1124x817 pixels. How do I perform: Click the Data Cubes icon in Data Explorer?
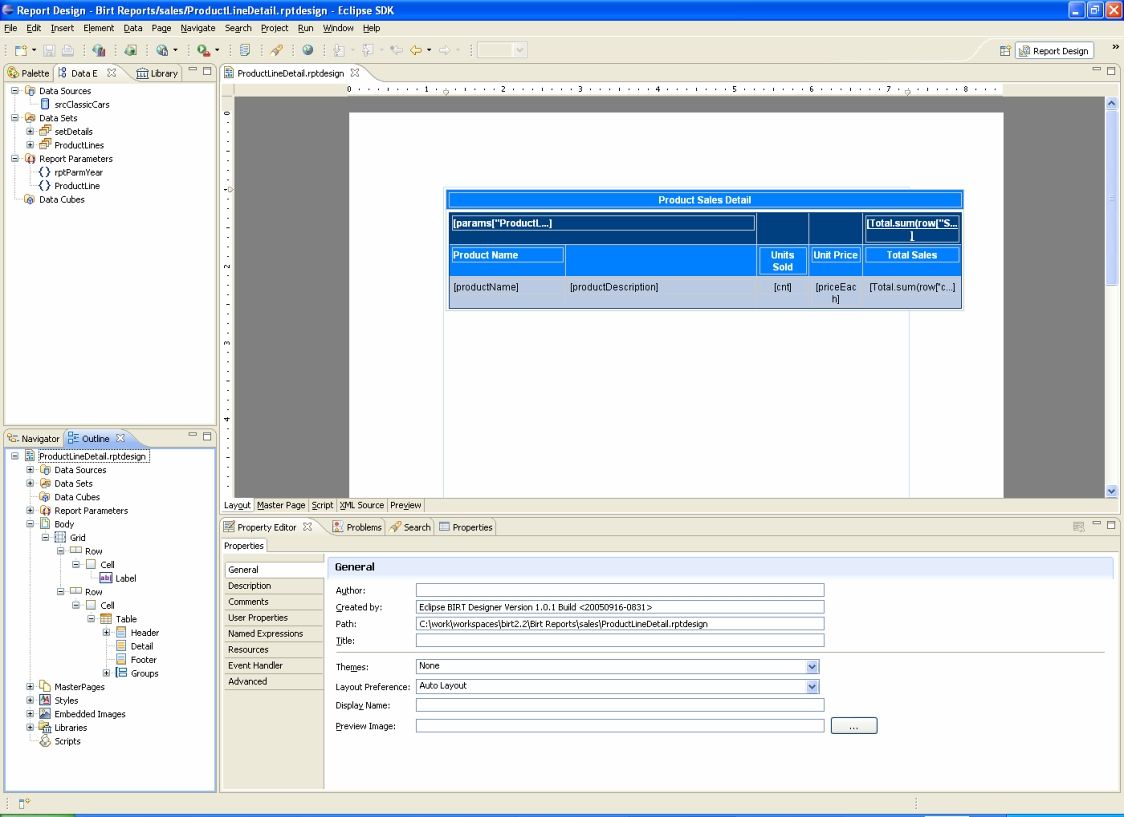click(x=29, y=199)
